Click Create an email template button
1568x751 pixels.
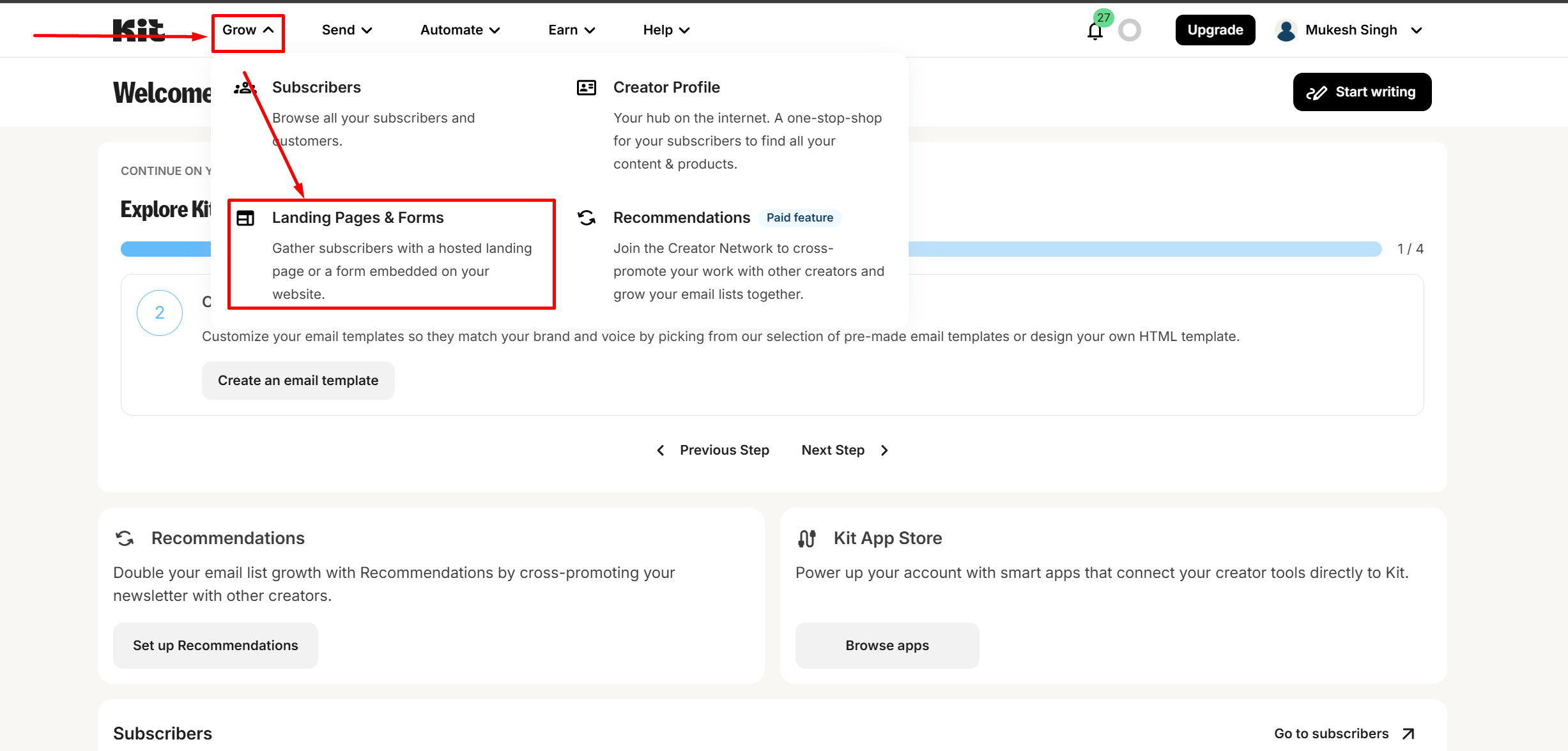pos(298,381)
